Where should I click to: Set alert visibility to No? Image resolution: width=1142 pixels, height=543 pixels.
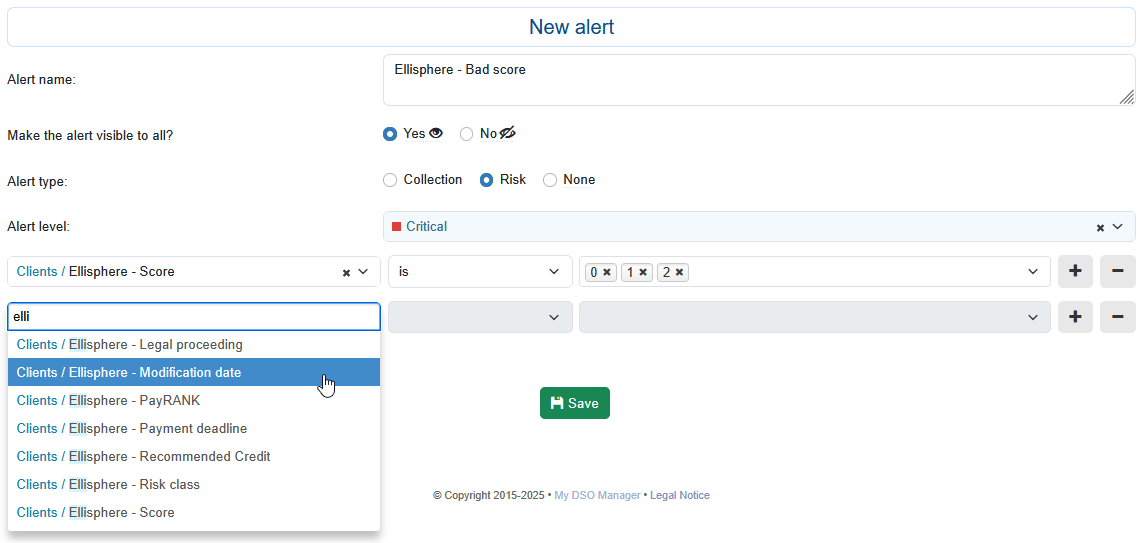[467, 134]
